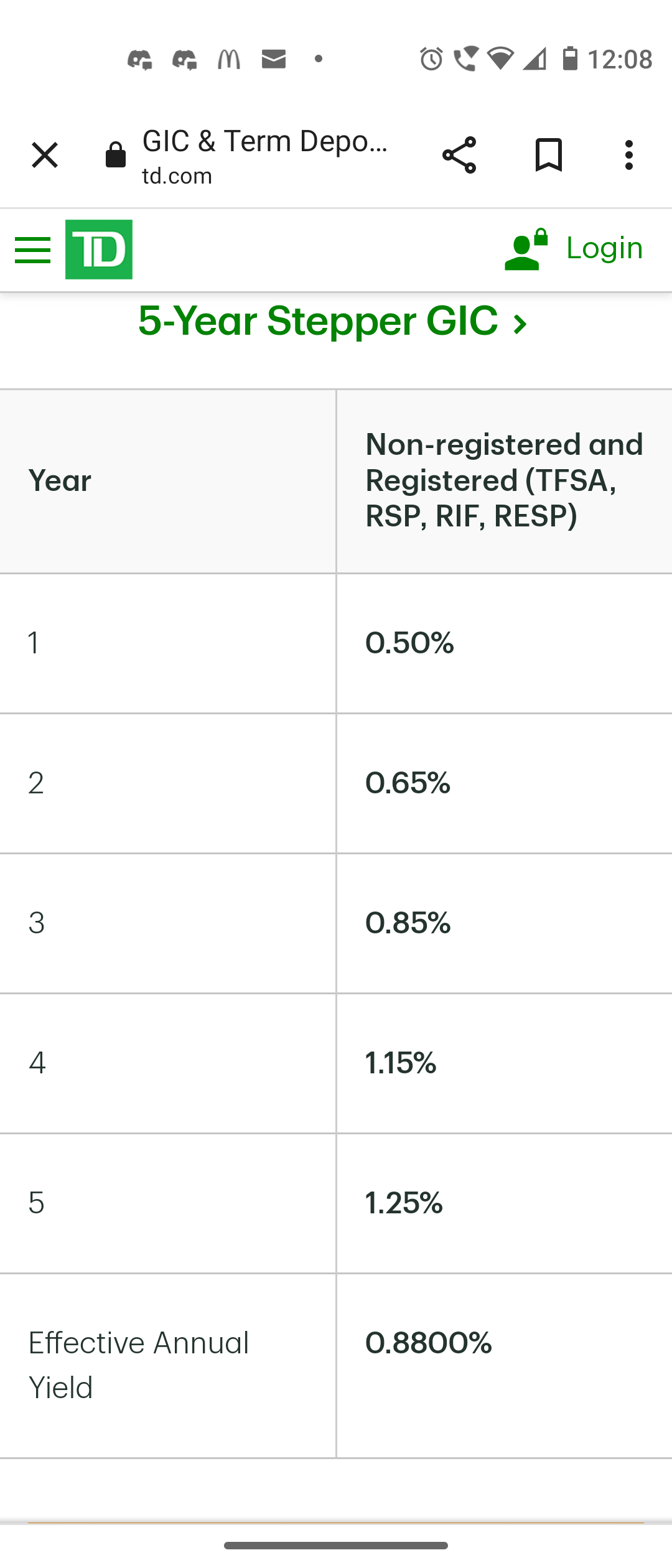Image resolution: width=672 pixels, height=1568 pixels.
Task: Tap the TD logo
Action: [99, 250]
